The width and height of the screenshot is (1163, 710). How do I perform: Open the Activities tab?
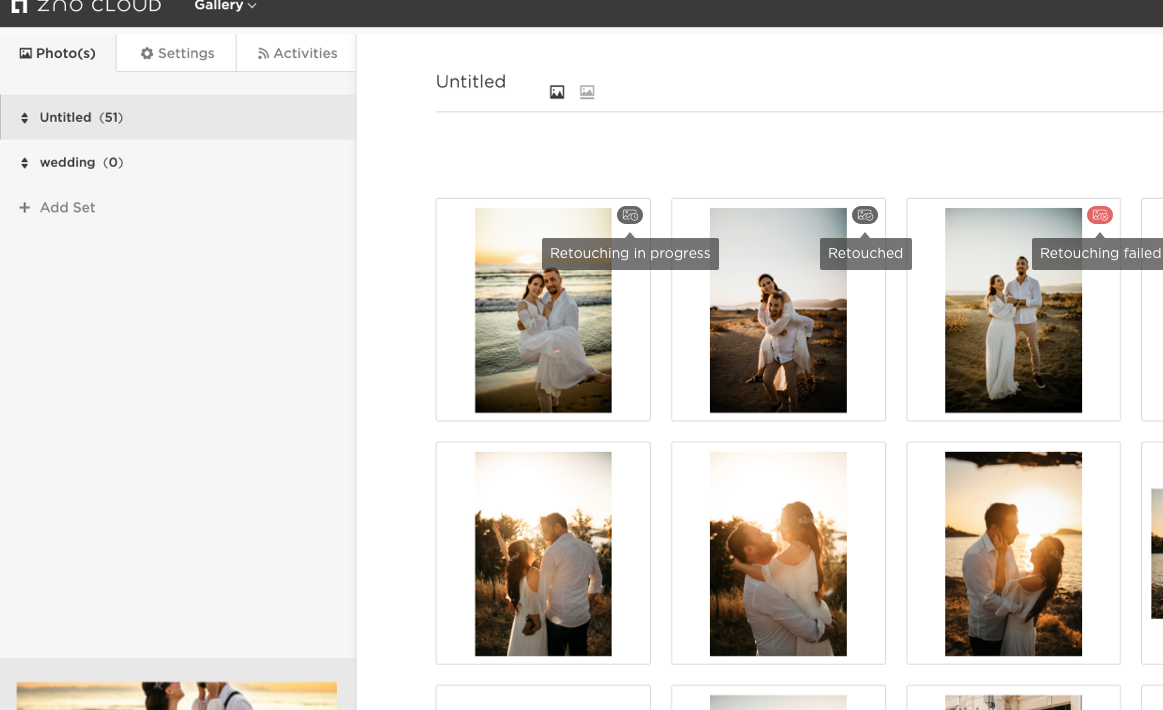point(297,53)
